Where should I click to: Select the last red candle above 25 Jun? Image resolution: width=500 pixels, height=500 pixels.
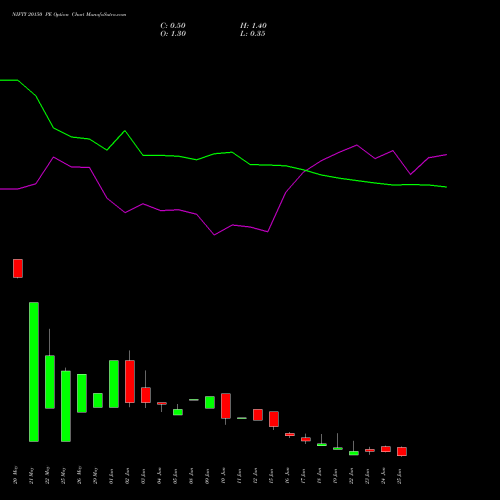click(x=402, y=451)
